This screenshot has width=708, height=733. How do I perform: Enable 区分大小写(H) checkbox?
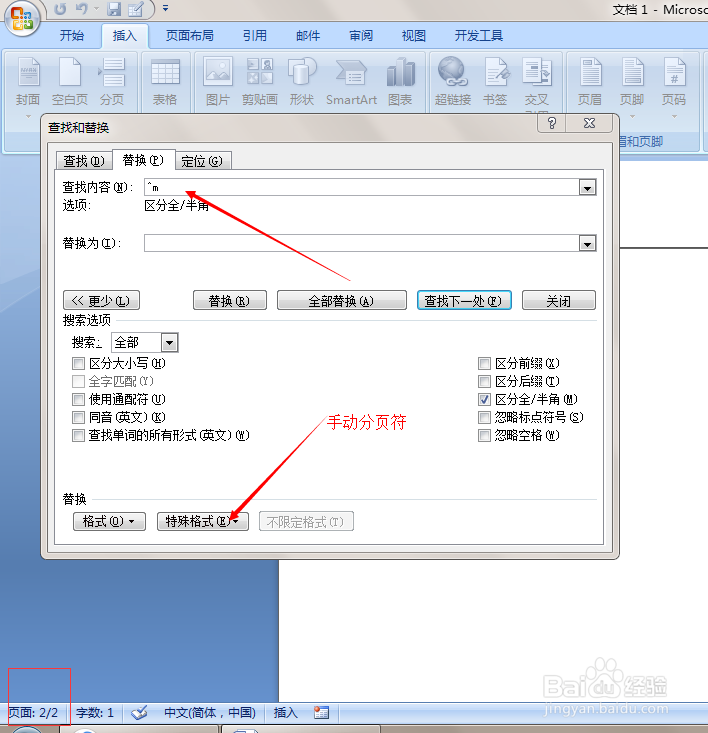click(79, 363)
